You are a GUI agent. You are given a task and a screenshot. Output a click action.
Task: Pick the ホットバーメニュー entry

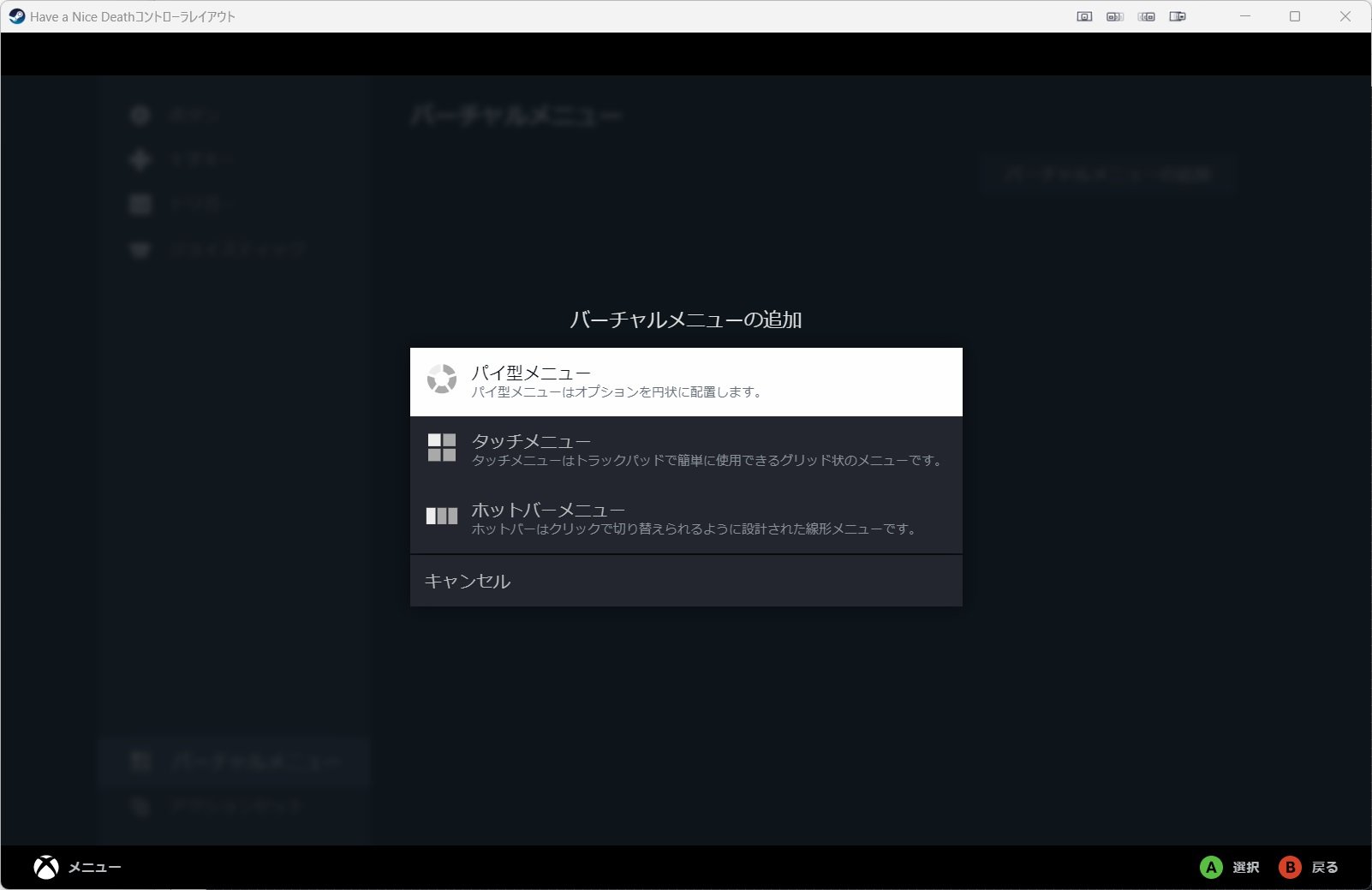pos(686,519)
